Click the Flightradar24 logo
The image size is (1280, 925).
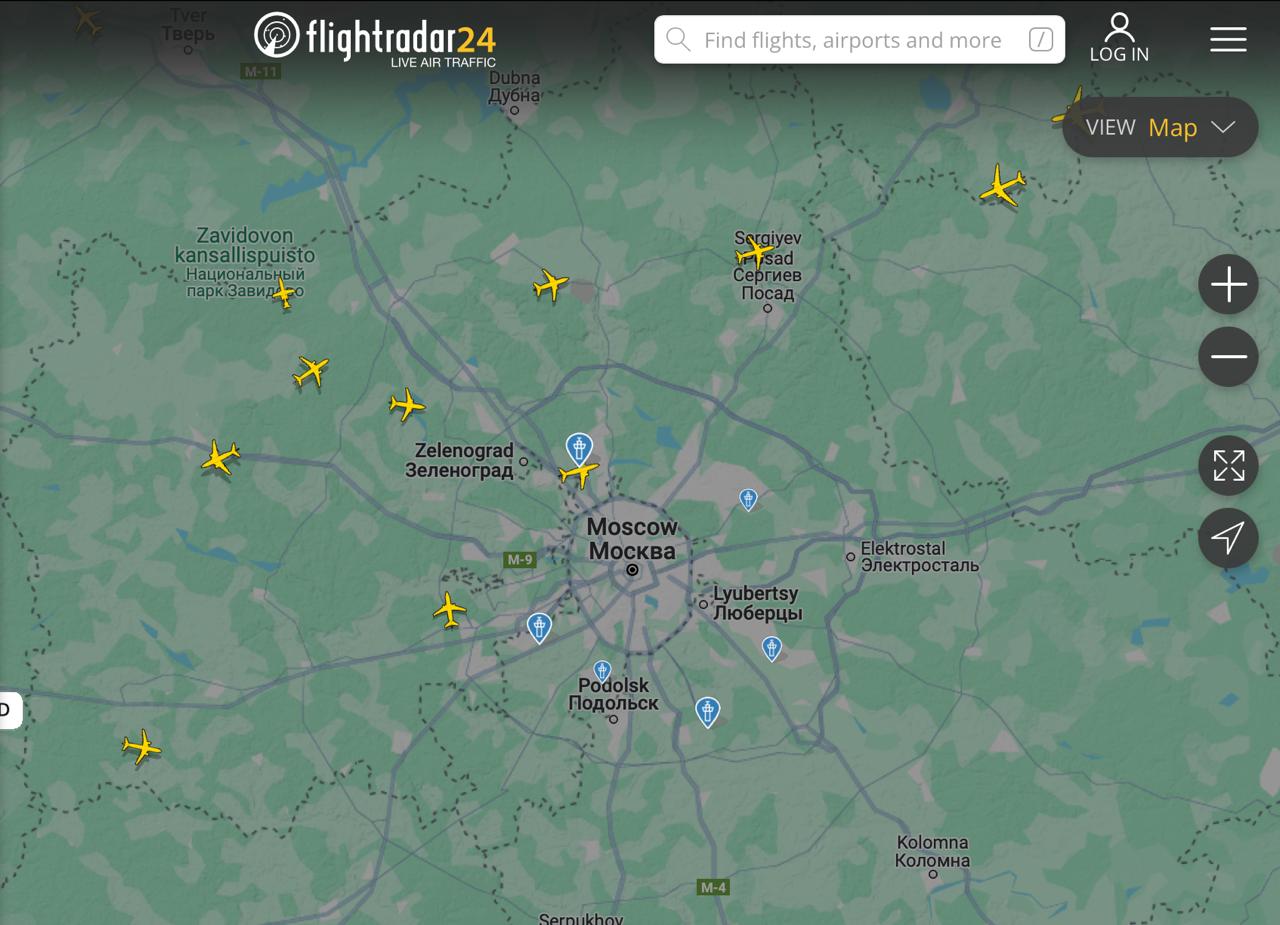click(375, 39)
